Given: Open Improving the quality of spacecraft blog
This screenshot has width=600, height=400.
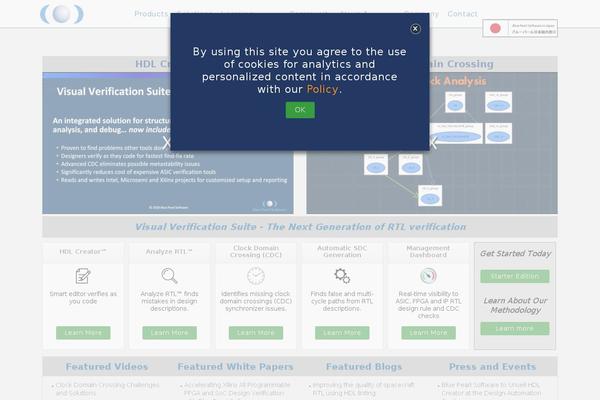Looking at the screenshot, I should (364, 389).
